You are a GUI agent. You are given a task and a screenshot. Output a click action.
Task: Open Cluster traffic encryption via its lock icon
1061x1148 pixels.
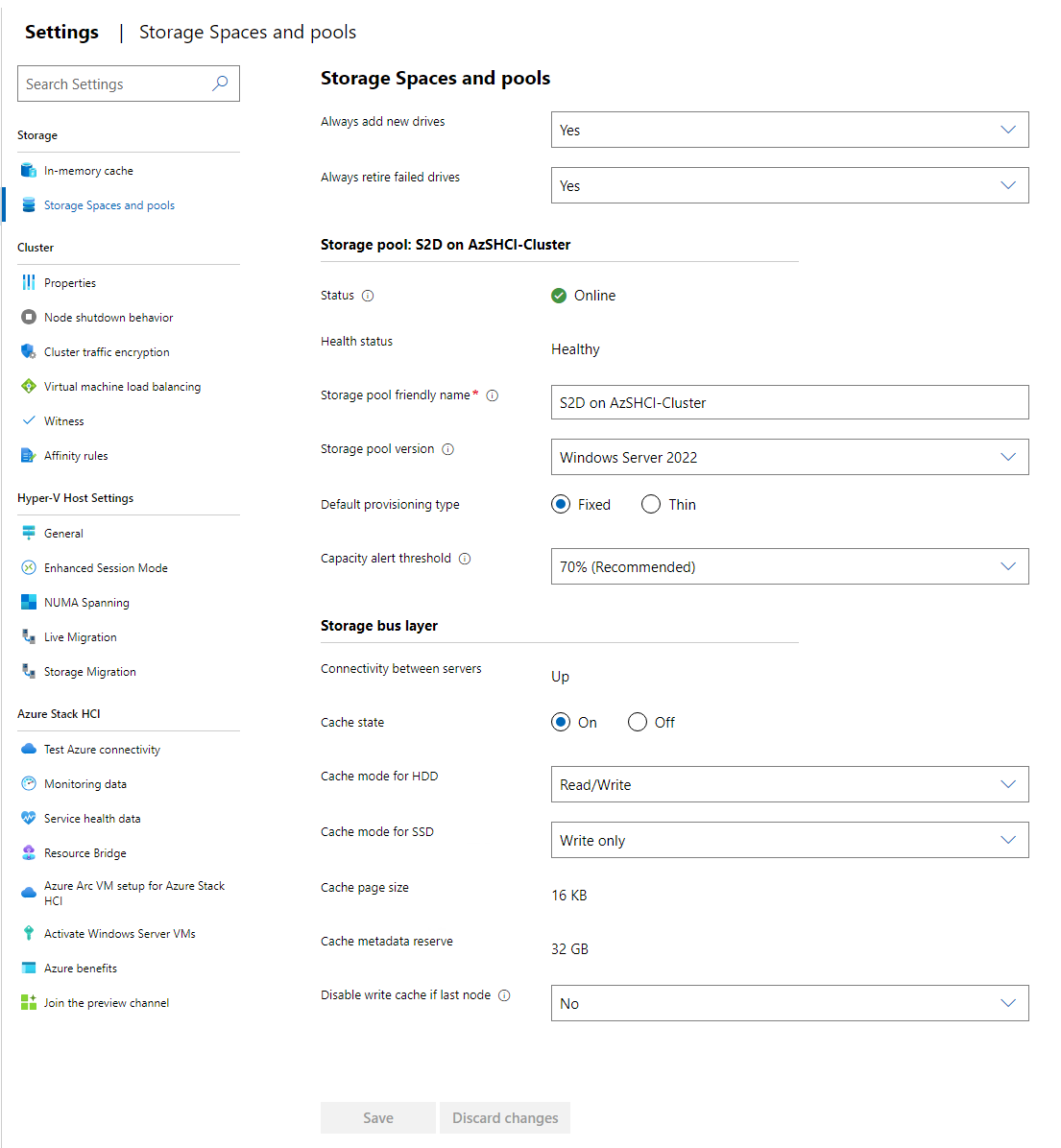(28, 351)
